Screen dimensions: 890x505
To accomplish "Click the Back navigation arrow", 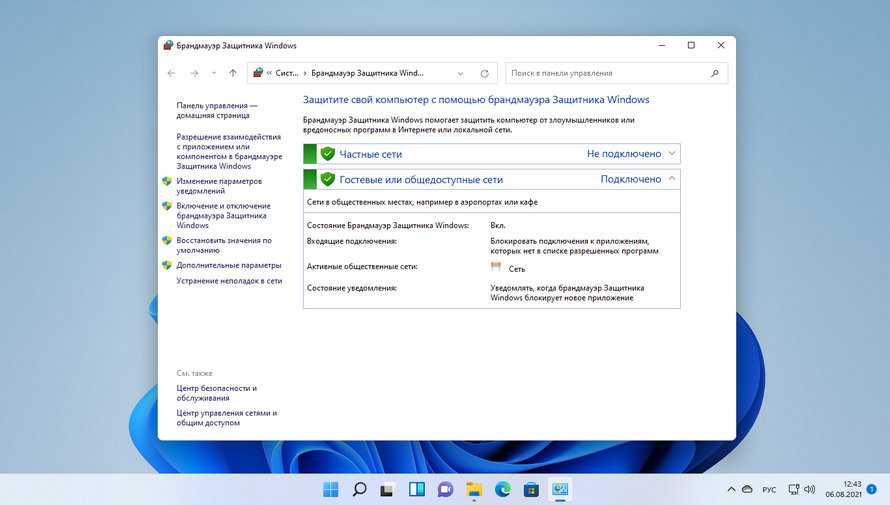I will (171, 73).
